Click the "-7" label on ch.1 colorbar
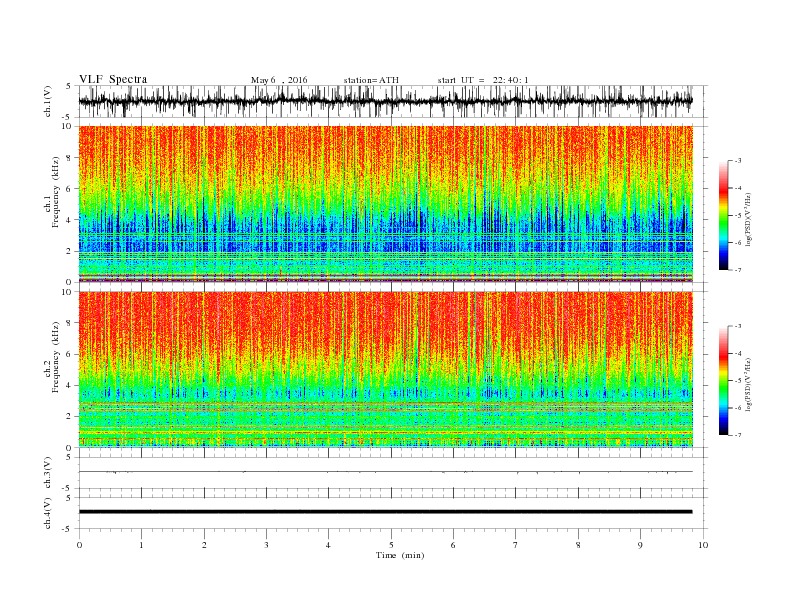Viewport: 792px width, 612px height. [738, 270]
